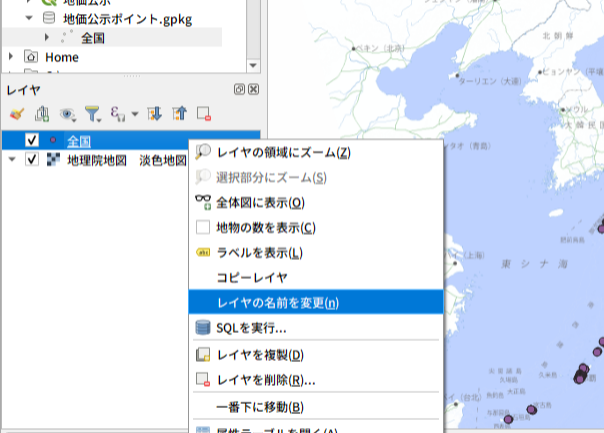Open the layer styling panel brush icon
The width and height of the screenshot is (604, 433).
tap(16, 114)
